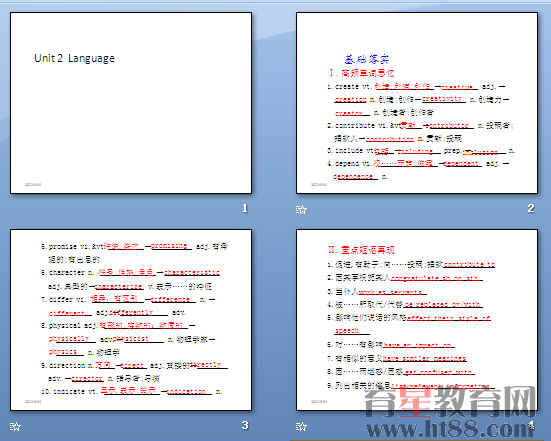Click the blue heading on slide 2
The height and width of the screenshot is (441, 551).
[x=367, y=59]
